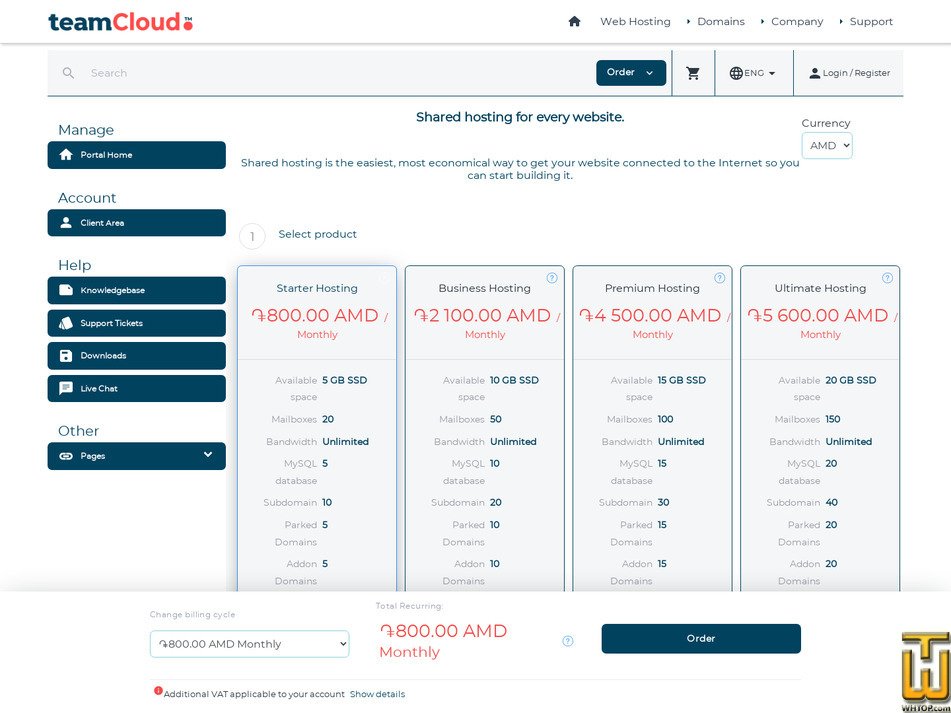The image size is (951, 713).
Task: Click the 5 600.00 AMD Ultimate price
Action: 818,315
